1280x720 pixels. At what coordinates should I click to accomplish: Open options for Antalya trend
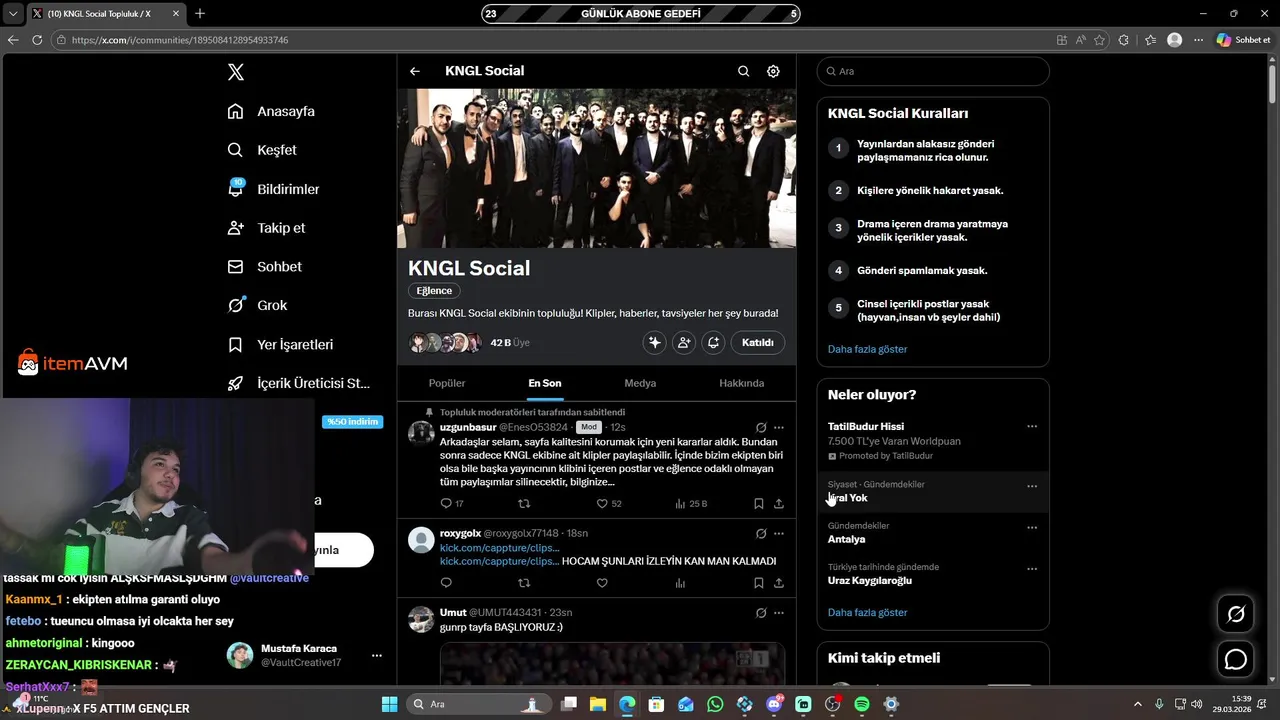[1032, 527]
